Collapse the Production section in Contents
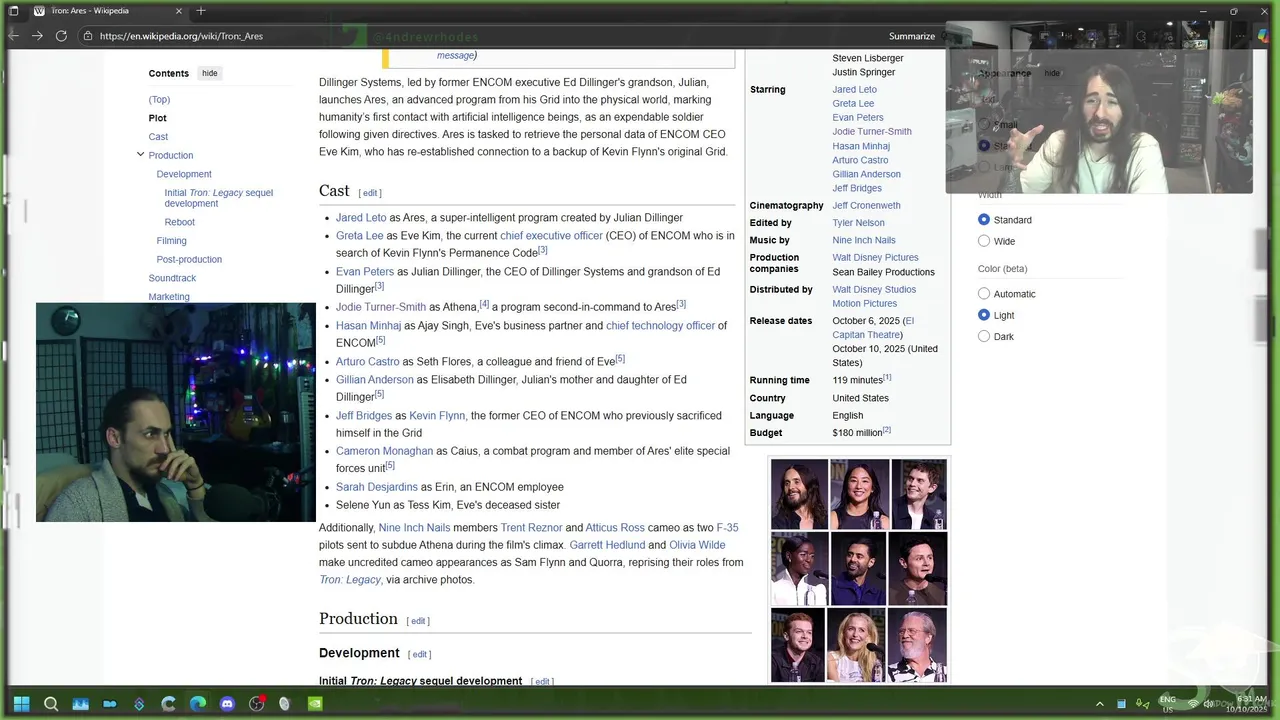1280x720 pixels. point(140,155)
